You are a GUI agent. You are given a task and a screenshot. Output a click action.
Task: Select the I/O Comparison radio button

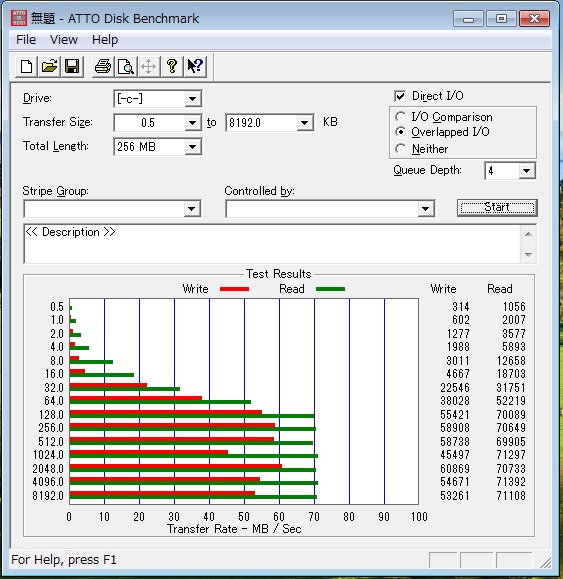(x=401, y=117)
